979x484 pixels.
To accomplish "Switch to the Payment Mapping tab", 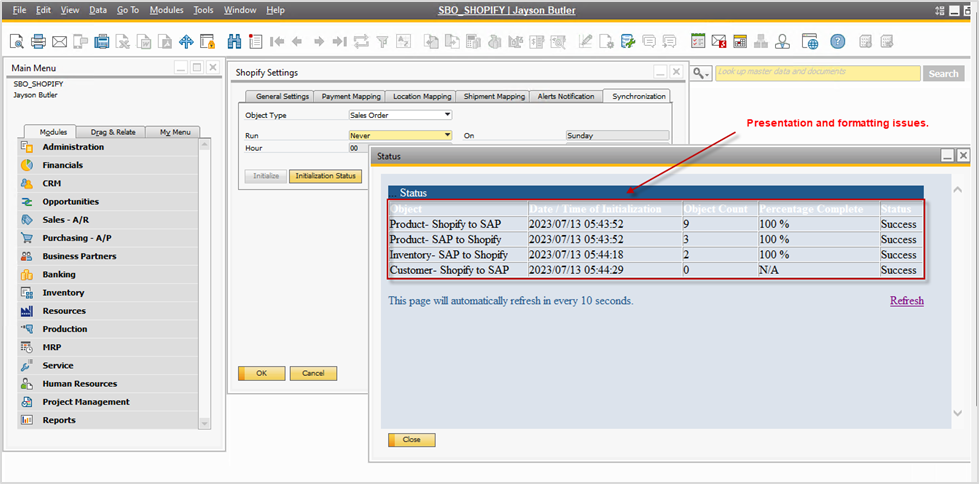I will (350, 96).
